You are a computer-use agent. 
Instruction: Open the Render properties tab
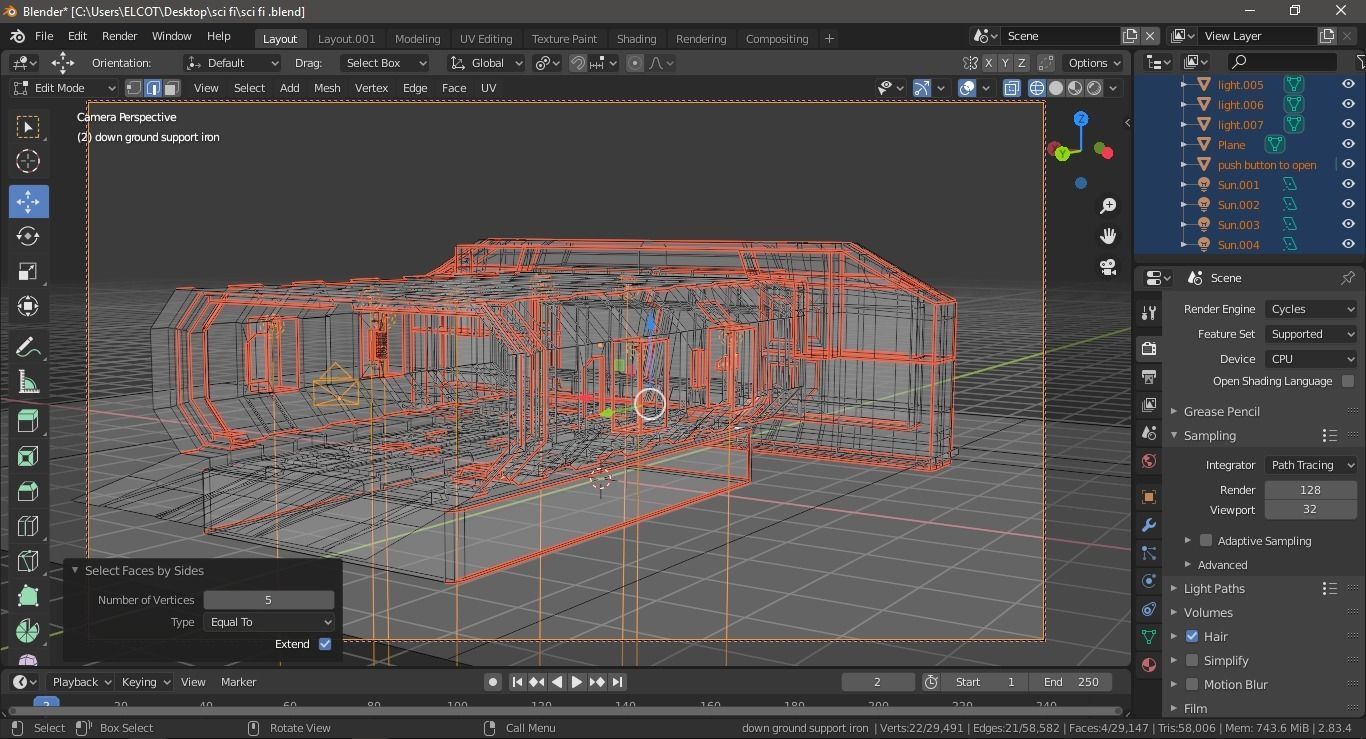point(1148,348)
